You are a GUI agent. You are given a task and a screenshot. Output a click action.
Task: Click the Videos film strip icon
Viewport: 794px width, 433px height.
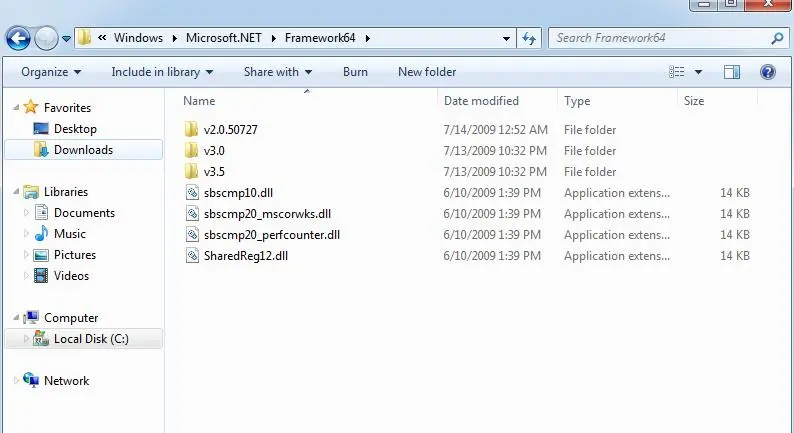pyautogui.click(x=41, y=275)
